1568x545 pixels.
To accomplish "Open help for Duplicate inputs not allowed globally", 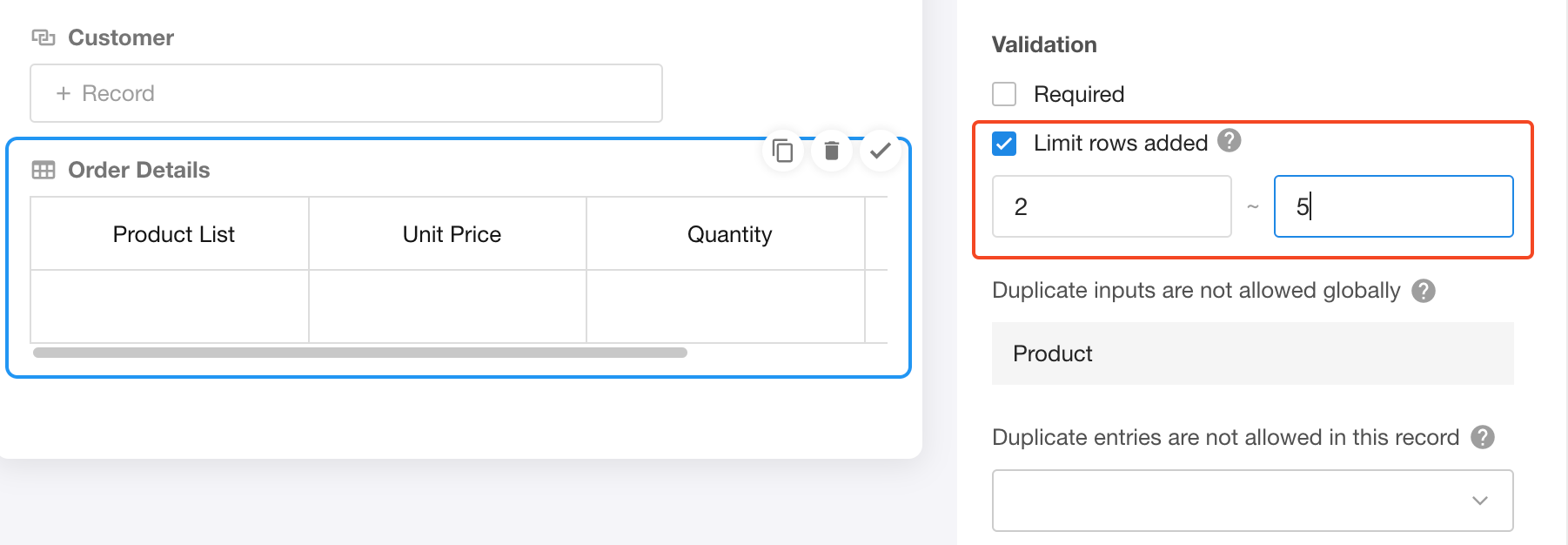I will (1424, 291).
